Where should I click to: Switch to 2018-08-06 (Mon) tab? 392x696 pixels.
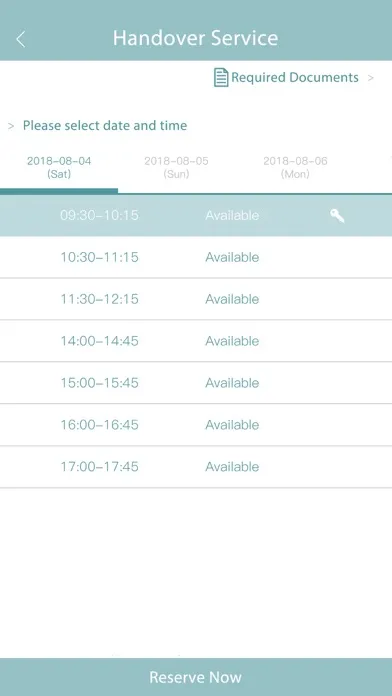[x=295, y=167]
